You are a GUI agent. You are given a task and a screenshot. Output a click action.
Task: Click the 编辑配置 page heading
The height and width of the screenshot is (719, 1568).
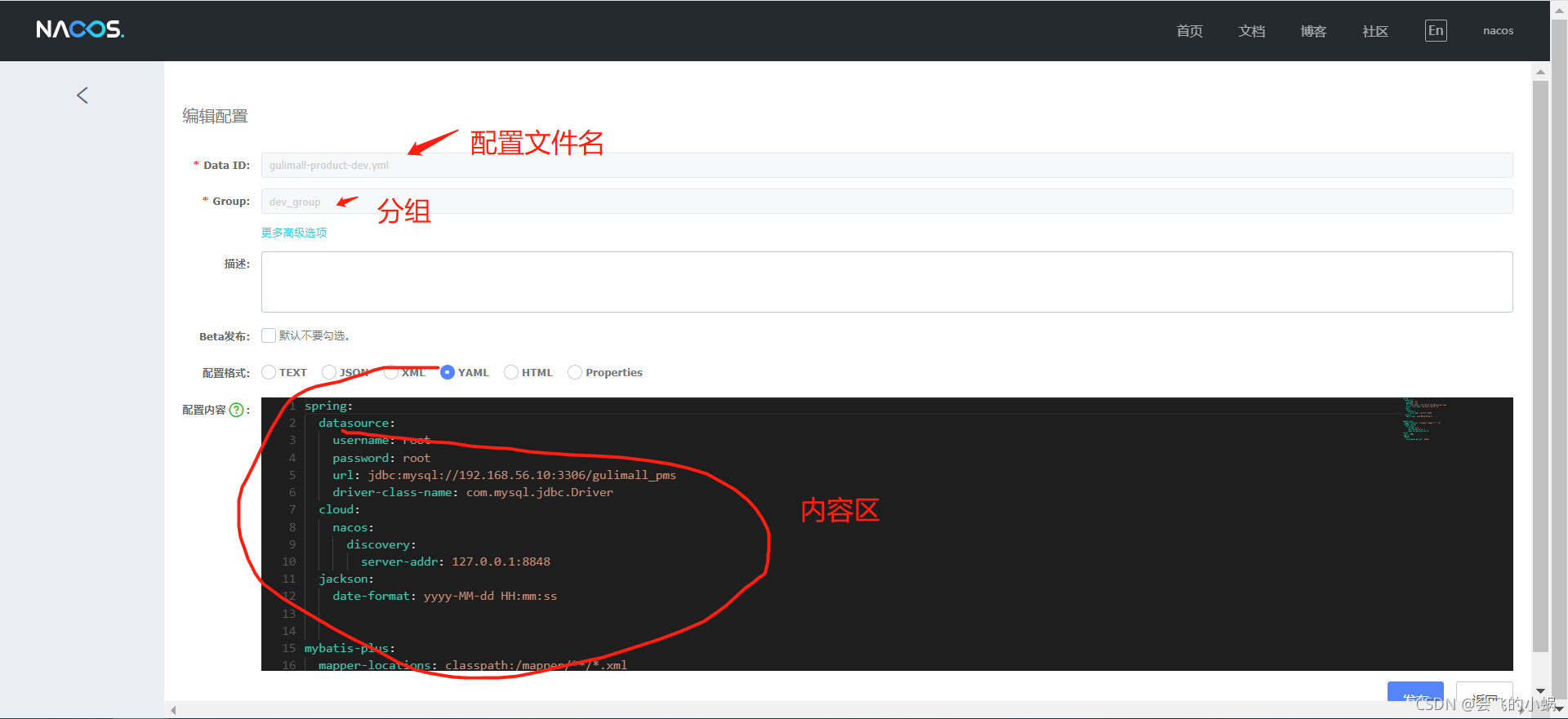(x=215, y=116)
